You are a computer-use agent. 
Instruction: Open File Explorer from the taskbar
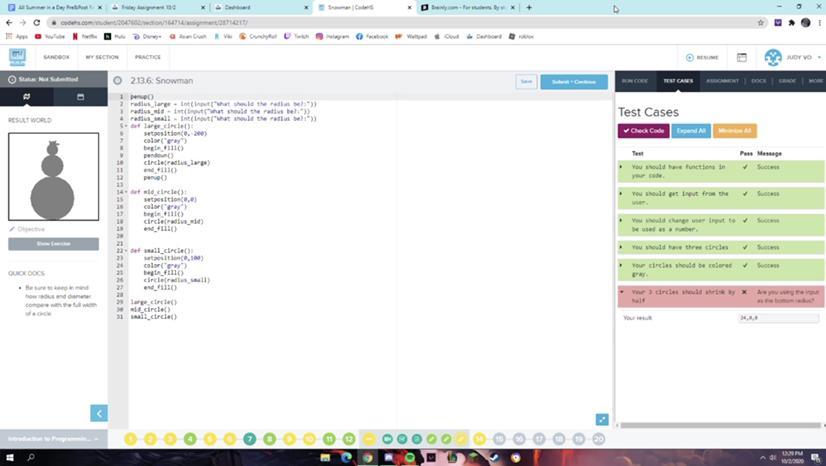[x=325, y=458]
